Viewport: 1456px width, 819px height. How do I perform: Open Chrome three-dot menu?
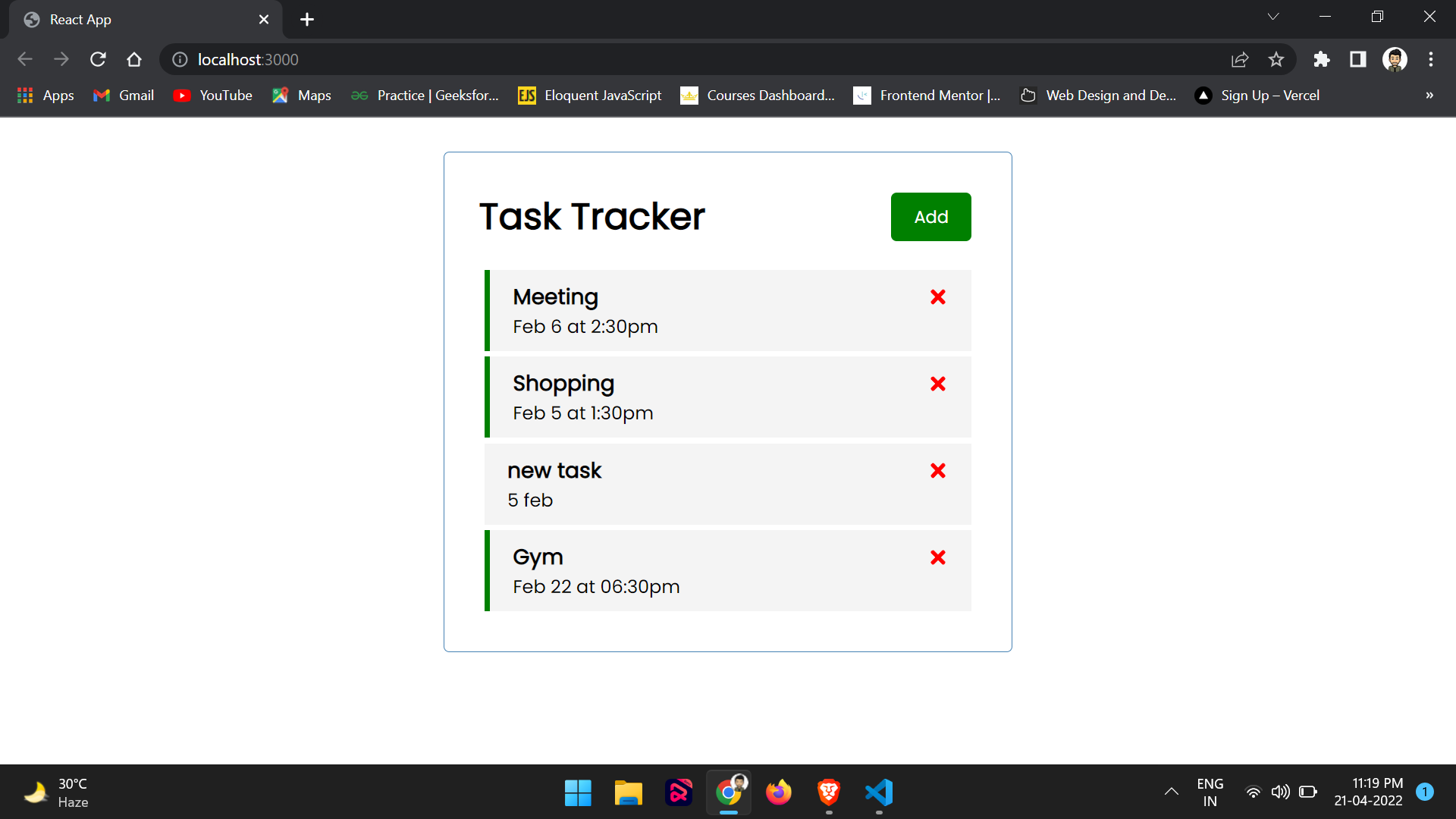click(x=1431, y=59)
